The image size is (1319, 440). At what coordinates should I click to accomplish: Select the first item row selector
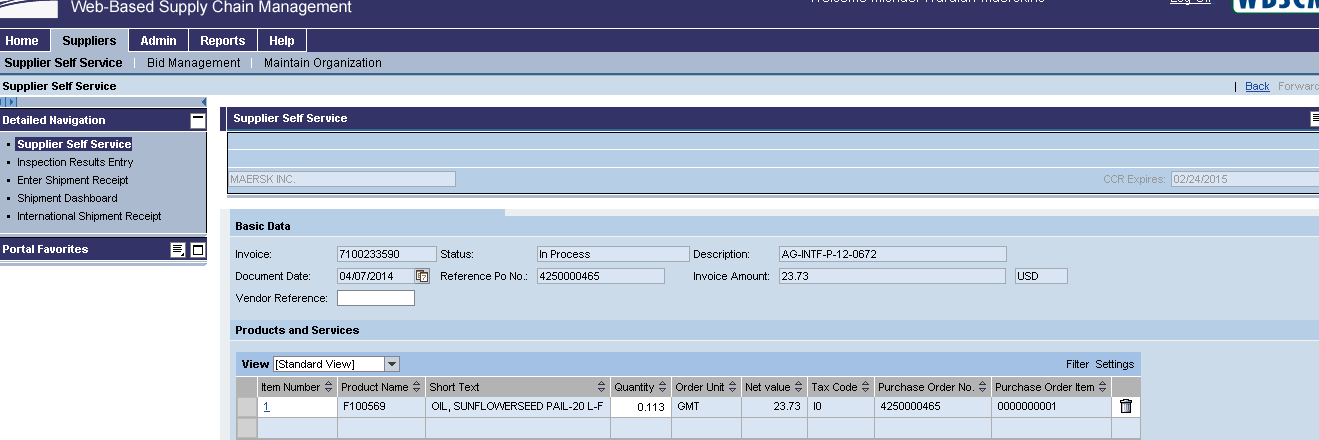click(246, 407)
